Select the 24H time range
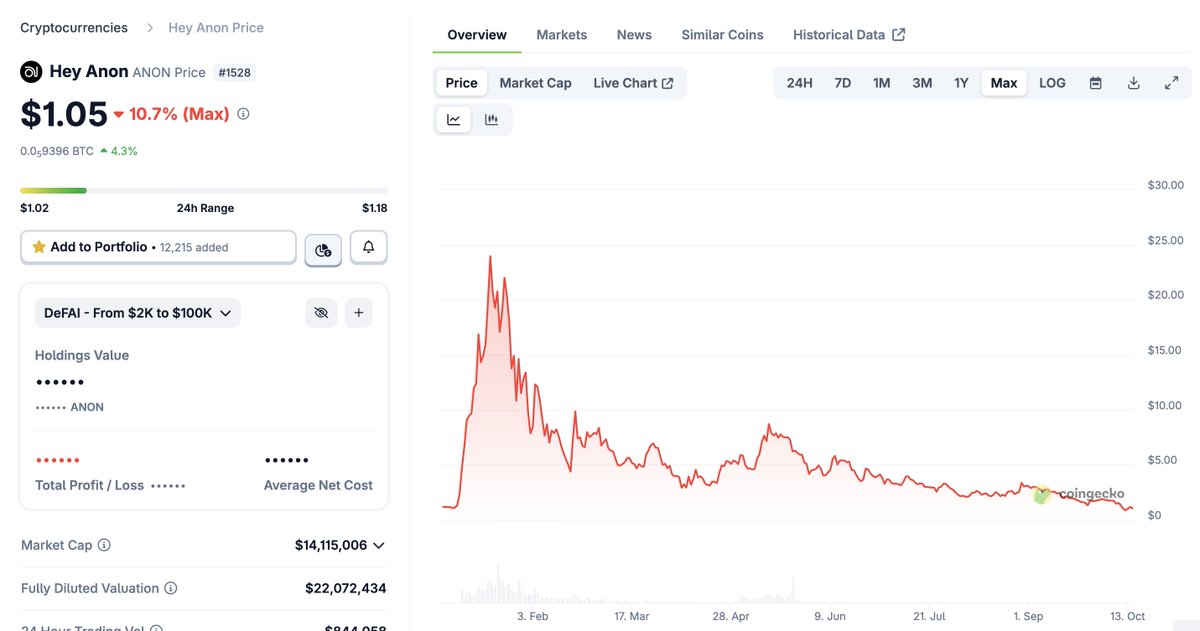The height and width of the screenshot is (631, 1200). pos(799,83)
